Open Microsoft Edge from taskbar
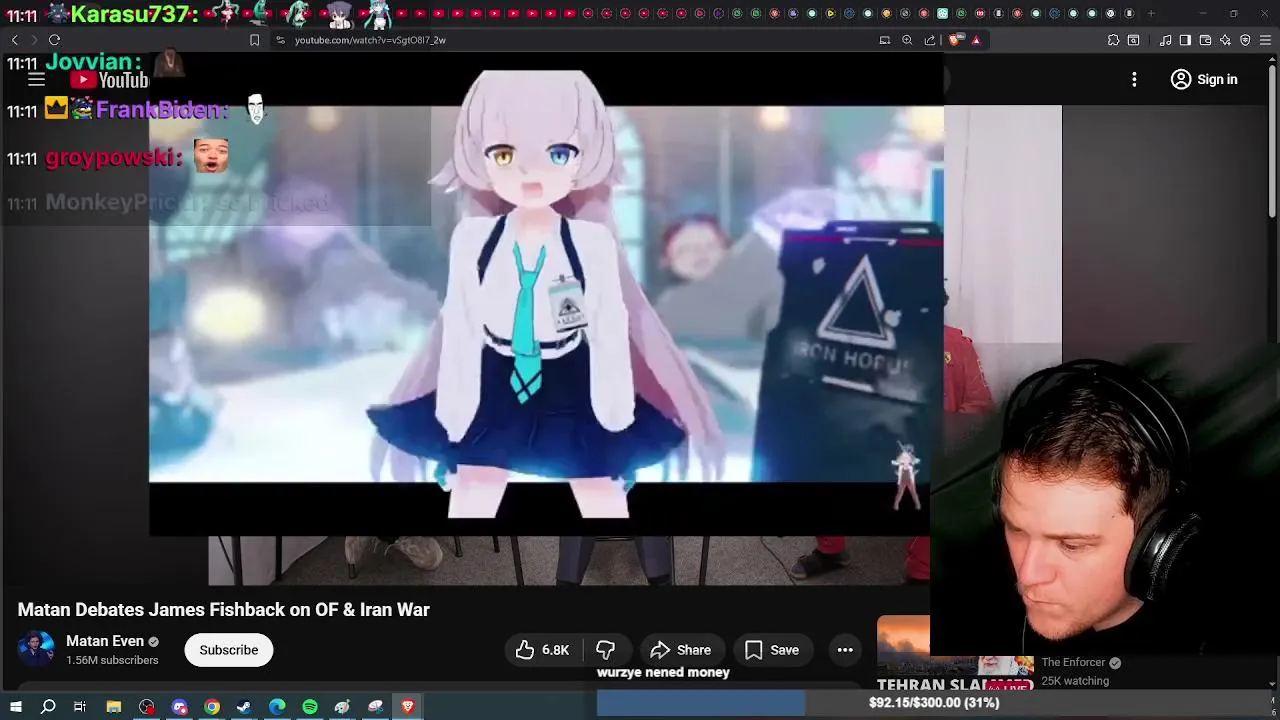The image size is (1280, 720). point(277,707)
